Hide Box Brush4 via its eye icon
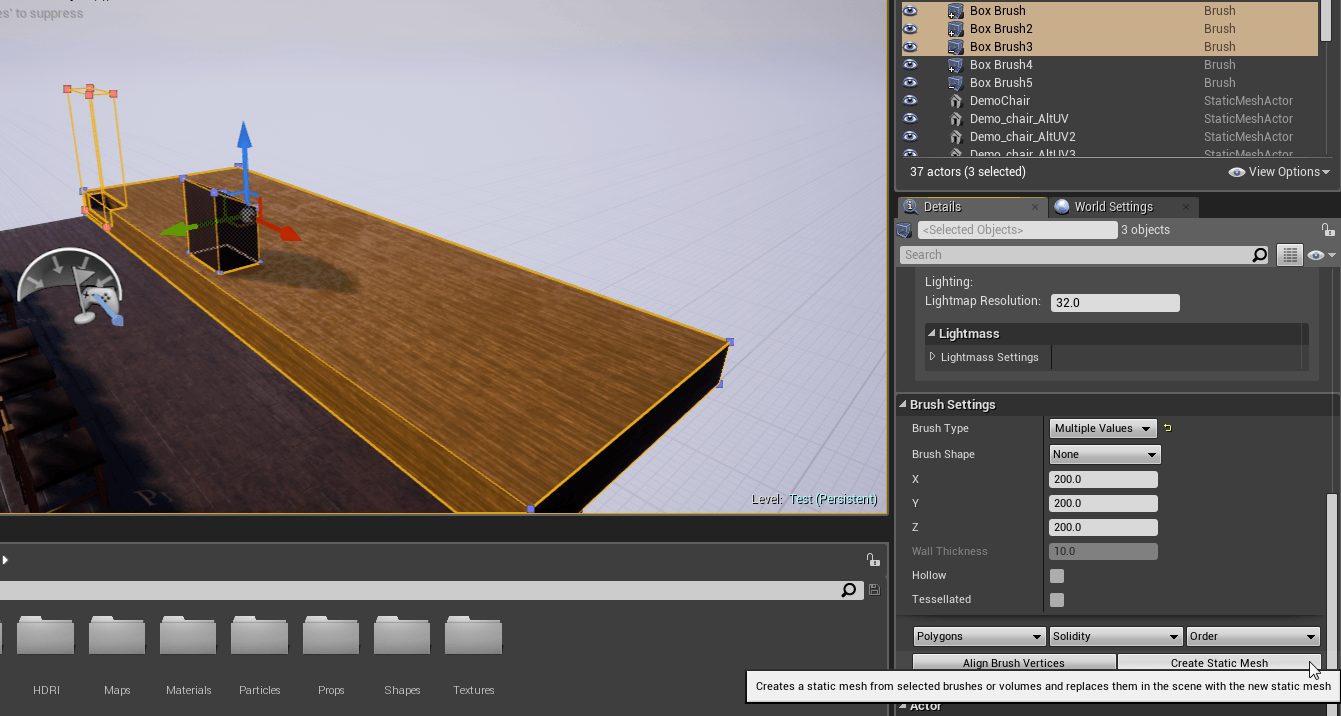This screenshot has height=716, width=1341. (910, 65)
